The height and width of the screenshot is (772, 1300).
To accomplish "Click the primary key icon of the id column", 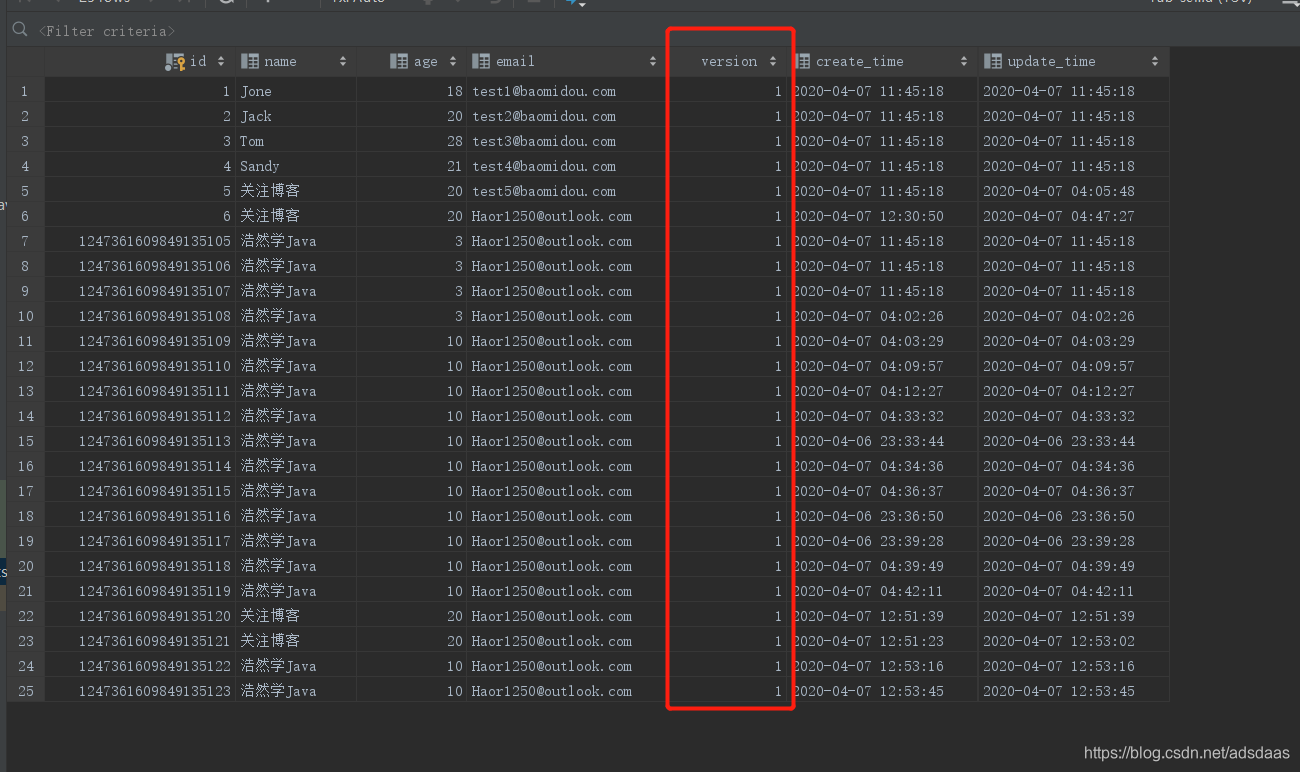I will 176,62.
